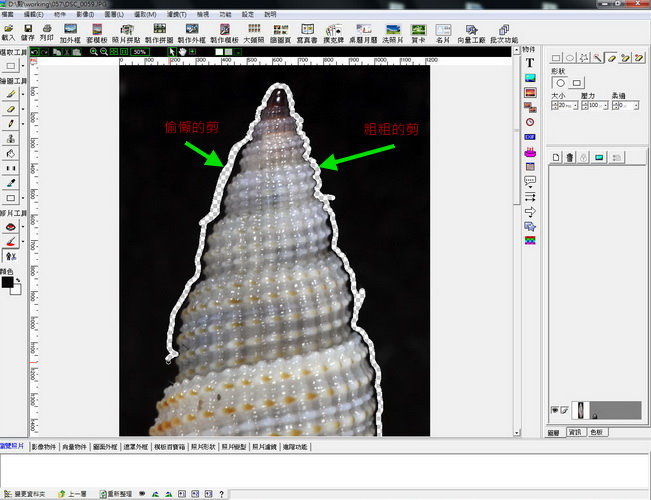
Task: Click the black foreground color swatch
Action: (8, 283)
